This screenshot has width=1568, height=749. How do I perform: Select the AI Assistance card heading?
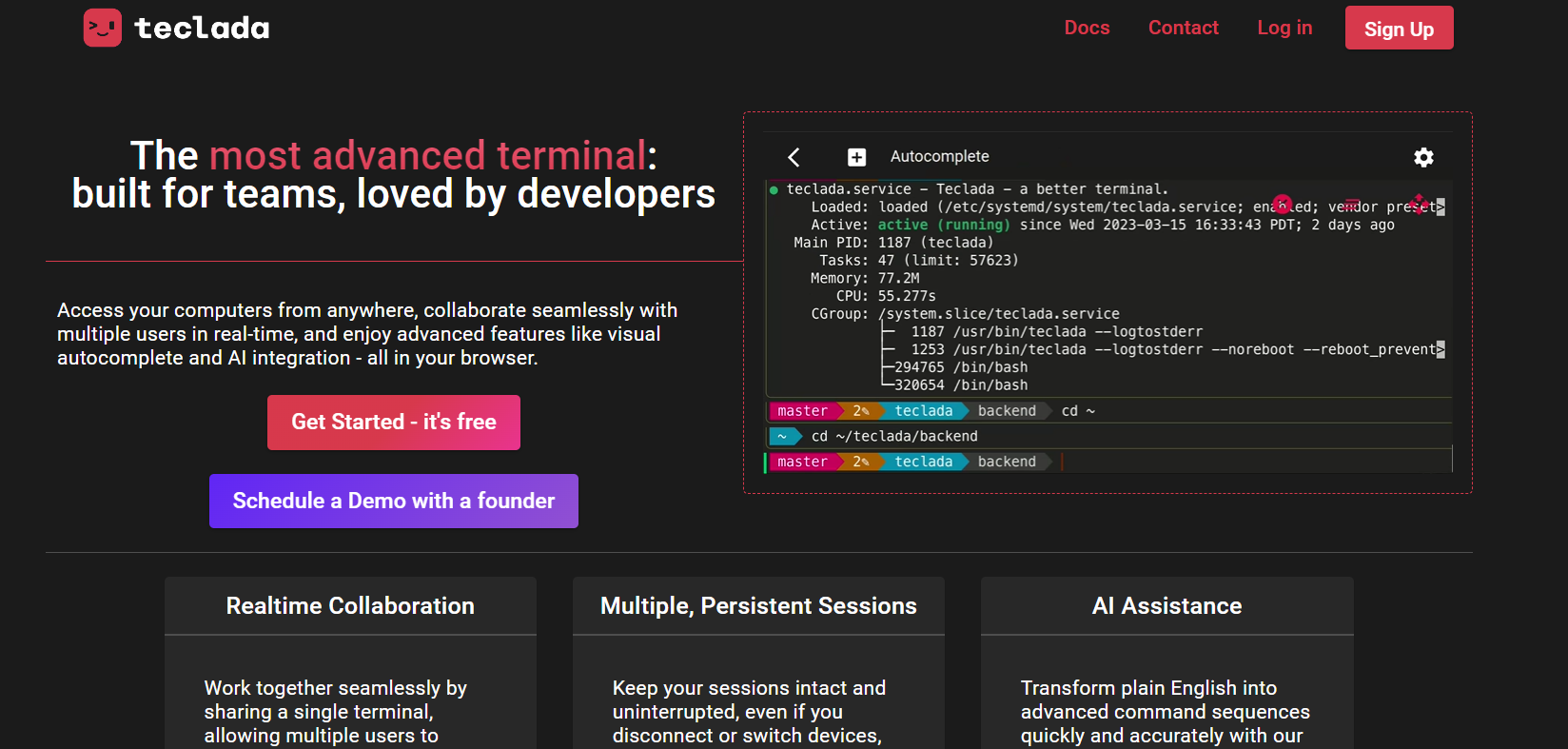[x=1166, y=606]
